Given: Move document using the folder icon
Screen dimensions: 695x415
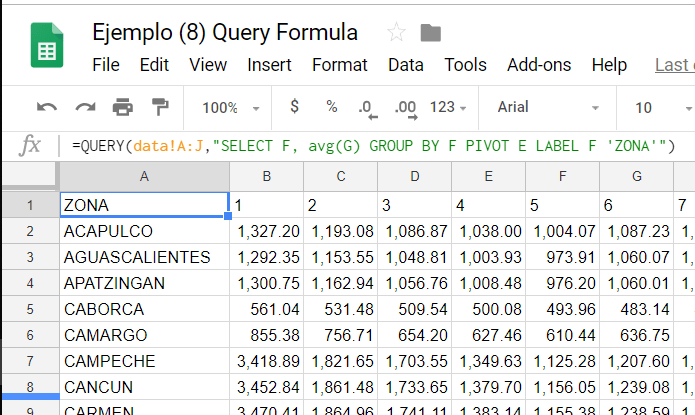Looking at the screenshot, I should (x=430, y=33).
